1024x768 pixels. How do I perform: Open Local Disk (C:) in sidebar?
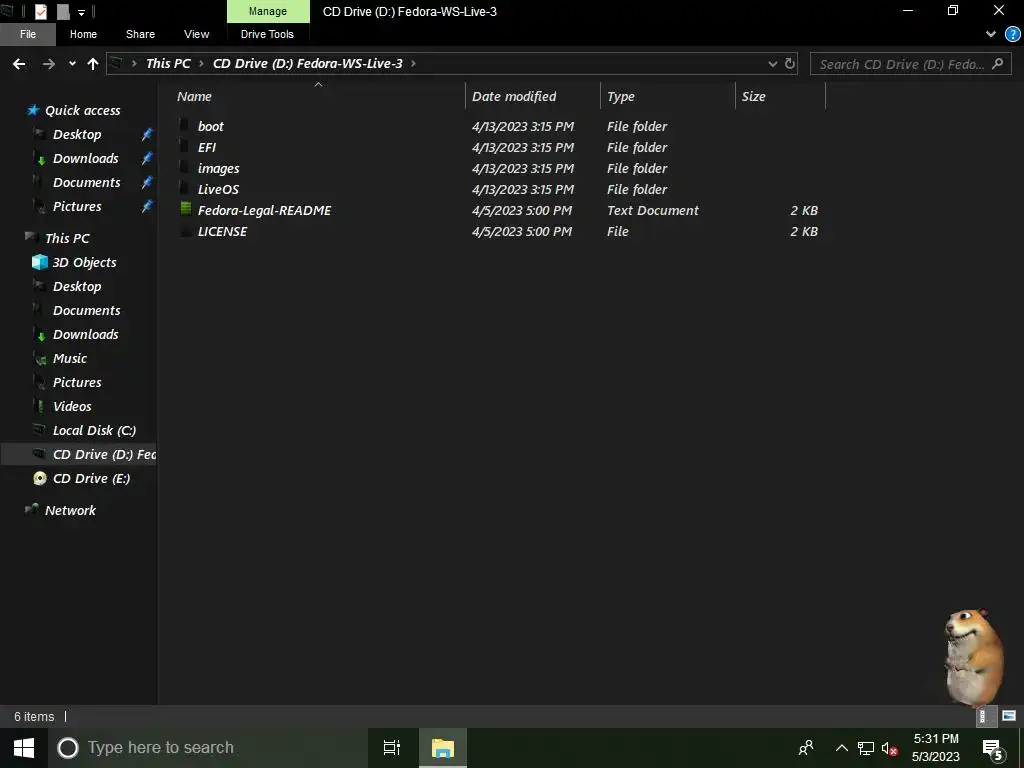(x=94, y=430)
